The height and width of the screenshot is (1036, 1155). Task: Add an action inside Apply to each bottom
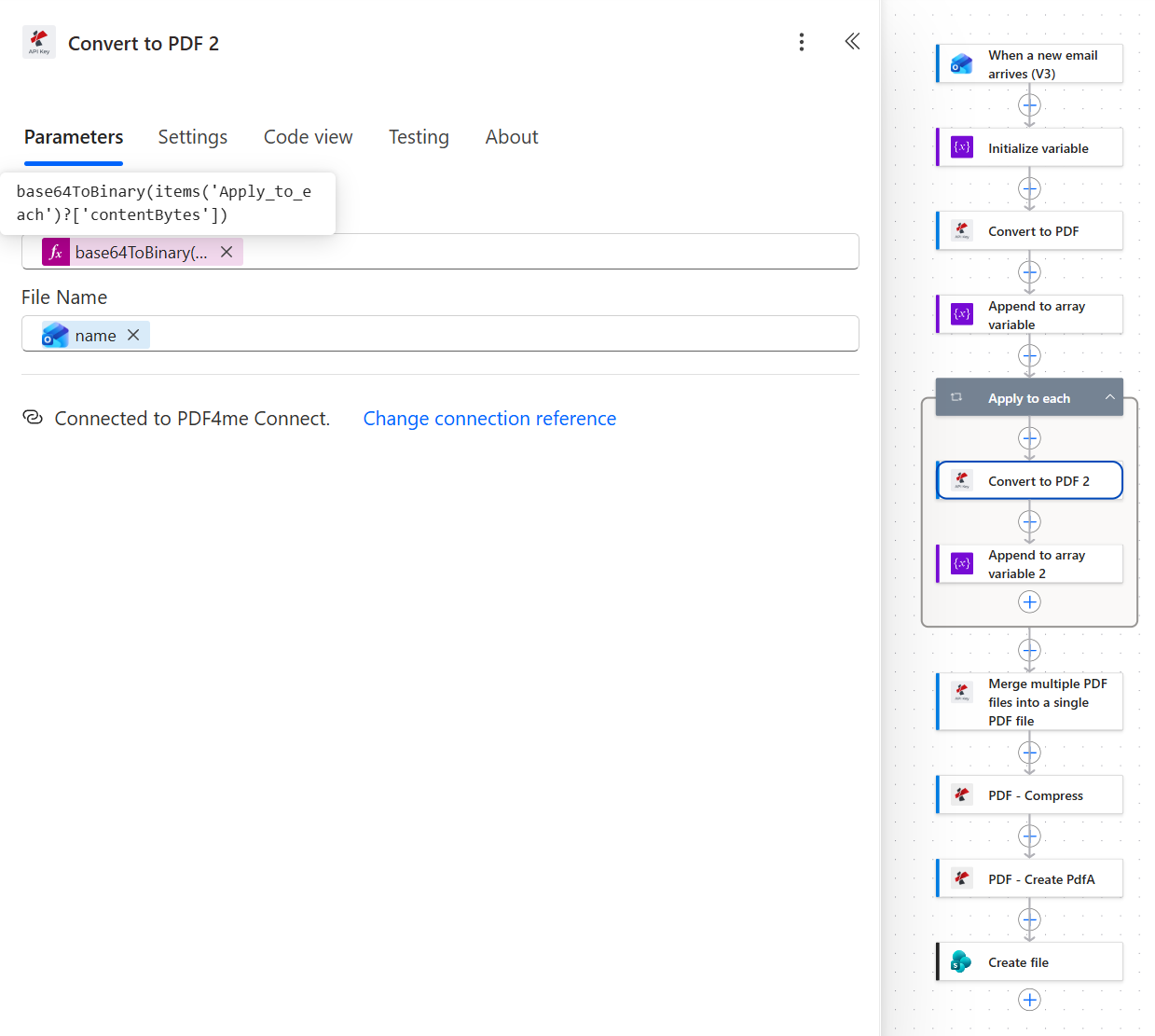1029,601
